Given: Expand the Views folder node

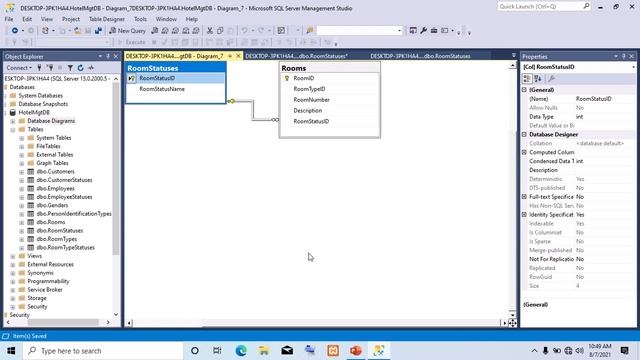Looking at the screenshot, I should coord(13,256).
